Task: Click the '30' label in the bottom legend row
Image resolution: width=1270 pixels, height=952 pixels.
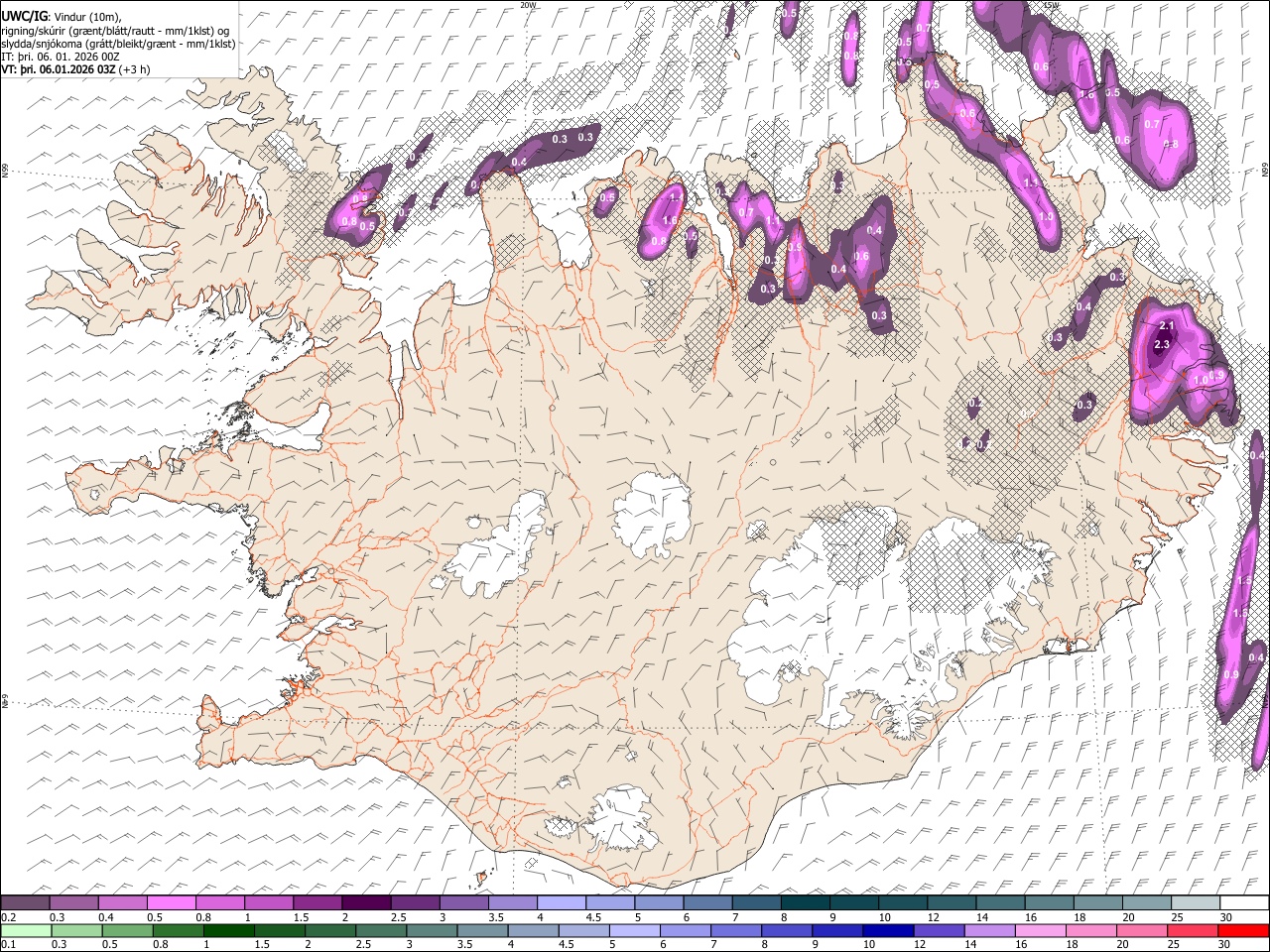Action: tap(1226, 944)
